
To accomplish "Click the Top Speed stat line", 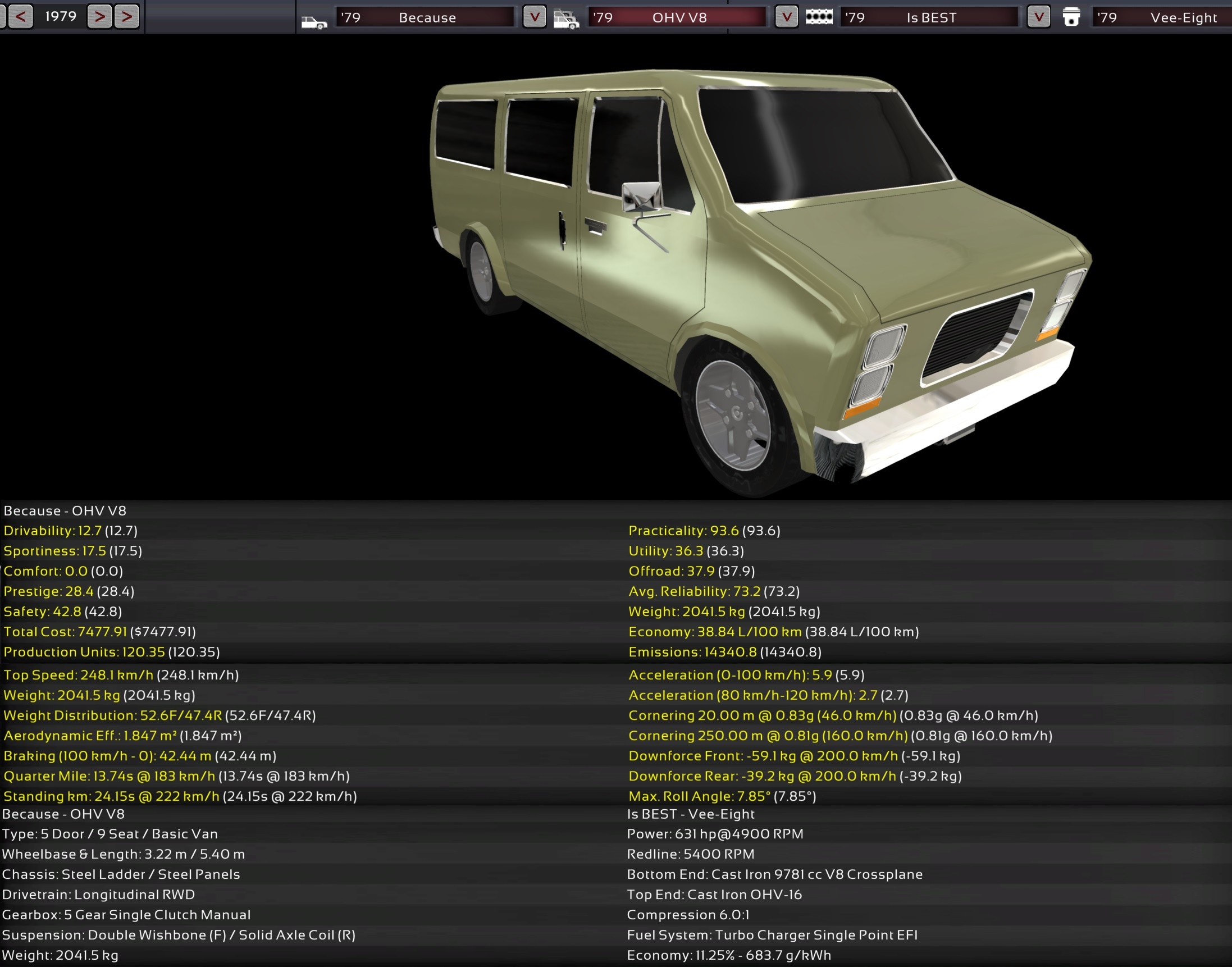I will pyautogui.click(x=121, y=675).
